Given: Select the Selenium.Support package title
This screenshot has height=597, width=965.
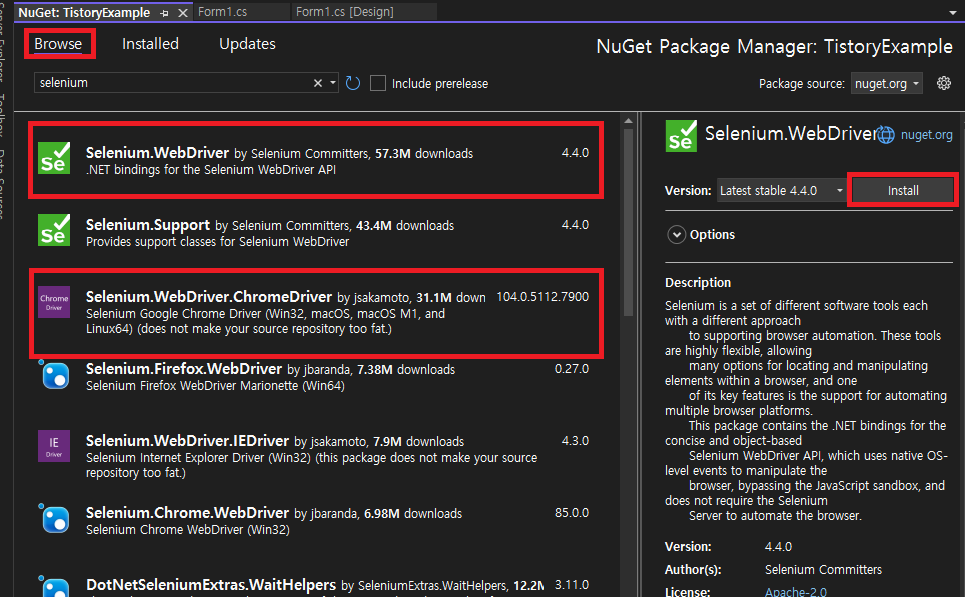Looking at the screenshot, I should (x=148, y=225).
